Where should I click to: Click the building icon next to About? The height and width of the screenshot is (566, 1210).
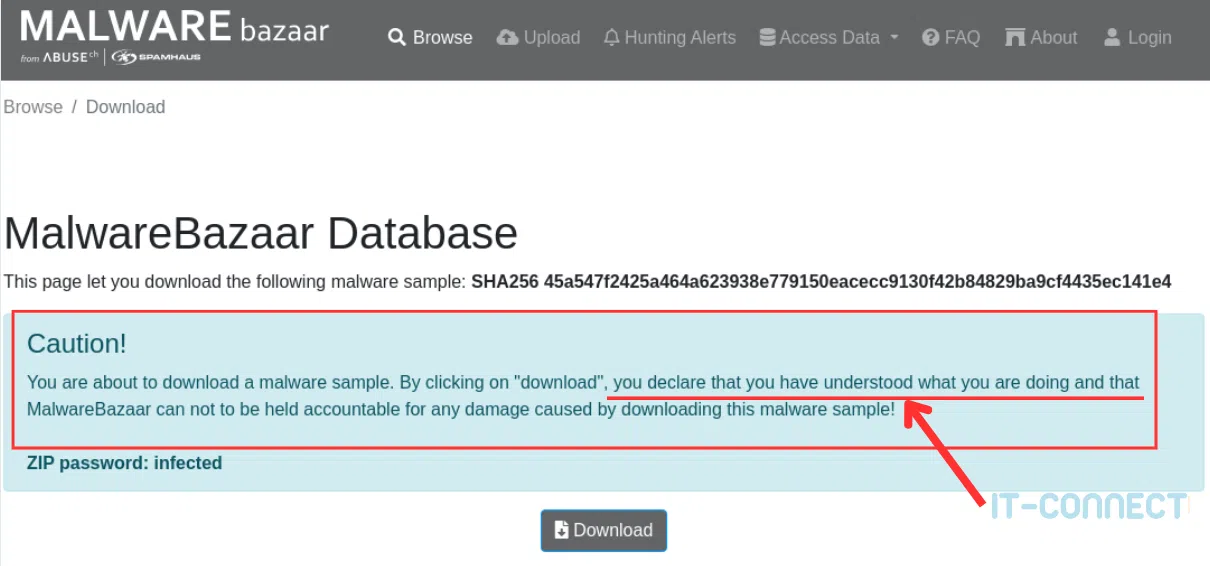1015,38
